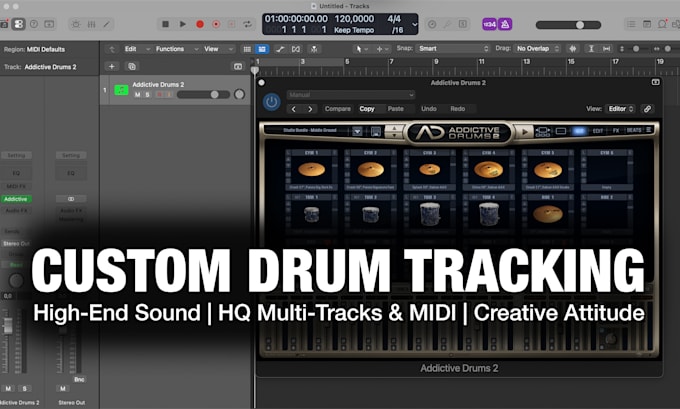Image resolution: width=680 pixels, height=409 pixels.
Task: Expand the LCD display mode chevron
Action: click(x=414, y=24)
